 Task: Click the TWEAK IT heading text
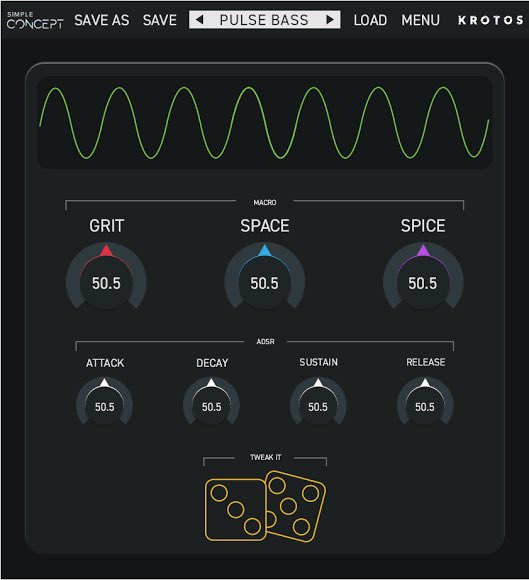pyautogui.click(x=266, y=457)
